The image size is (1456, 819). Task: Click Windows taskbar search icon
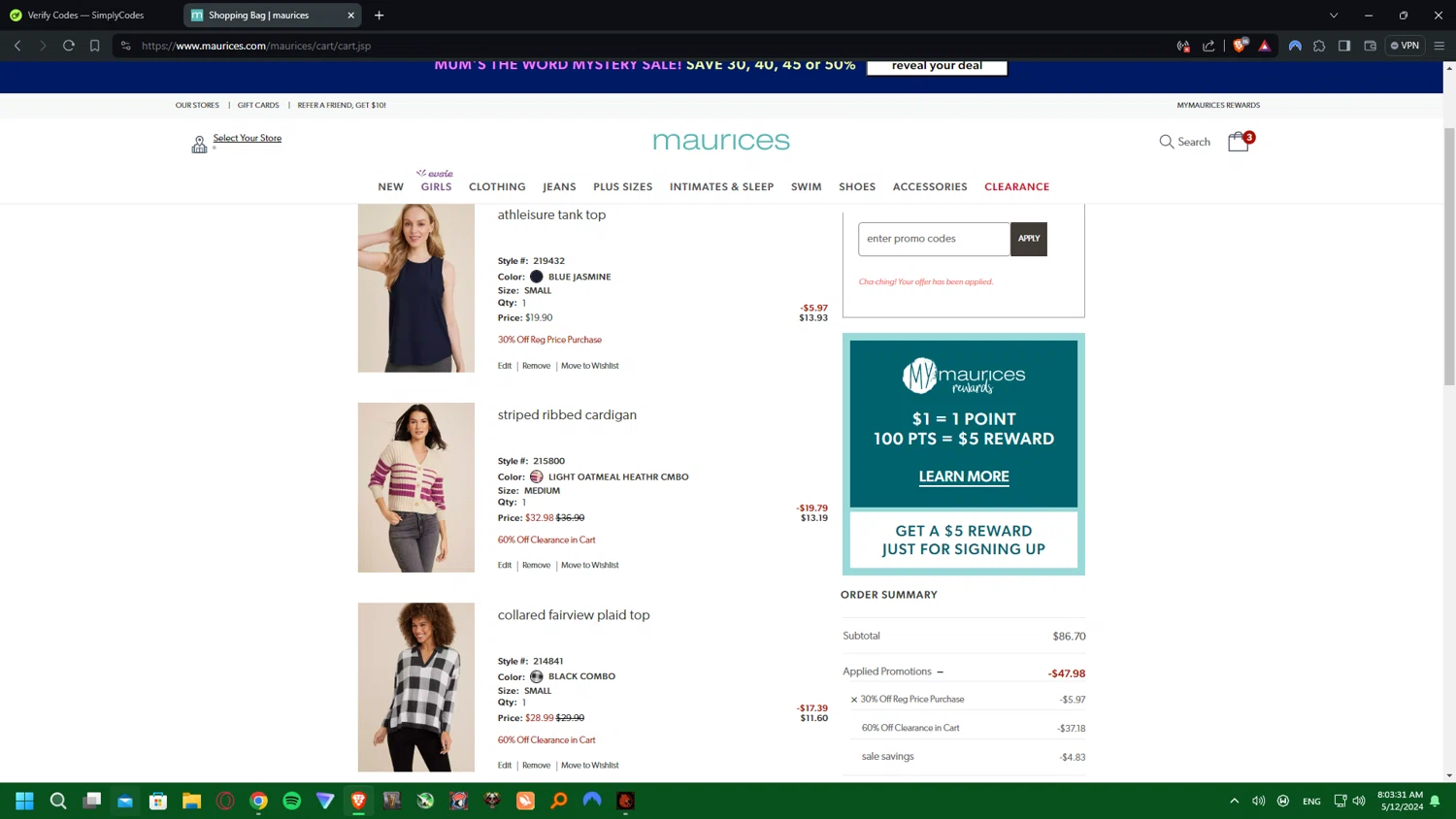[x=58, y=801]
